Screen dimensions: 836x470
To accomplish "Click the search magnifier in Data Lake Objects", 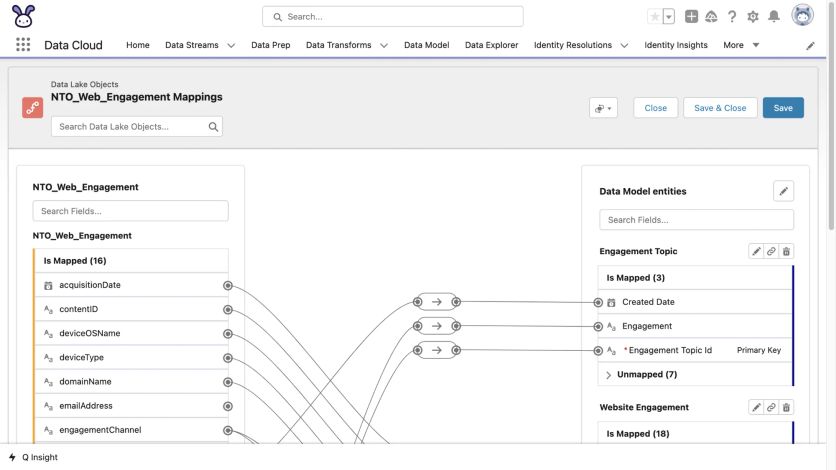I will [x=213, y=127].
